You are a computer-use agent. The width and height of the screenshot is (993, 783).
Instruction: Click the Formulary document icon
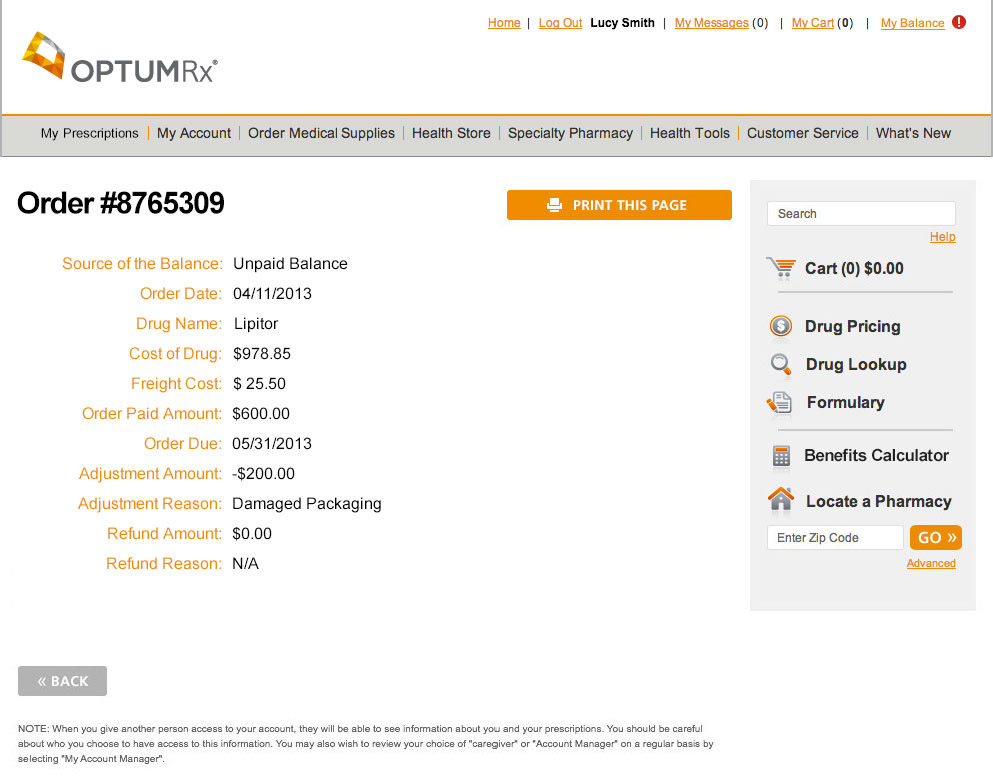click(779, 403)
